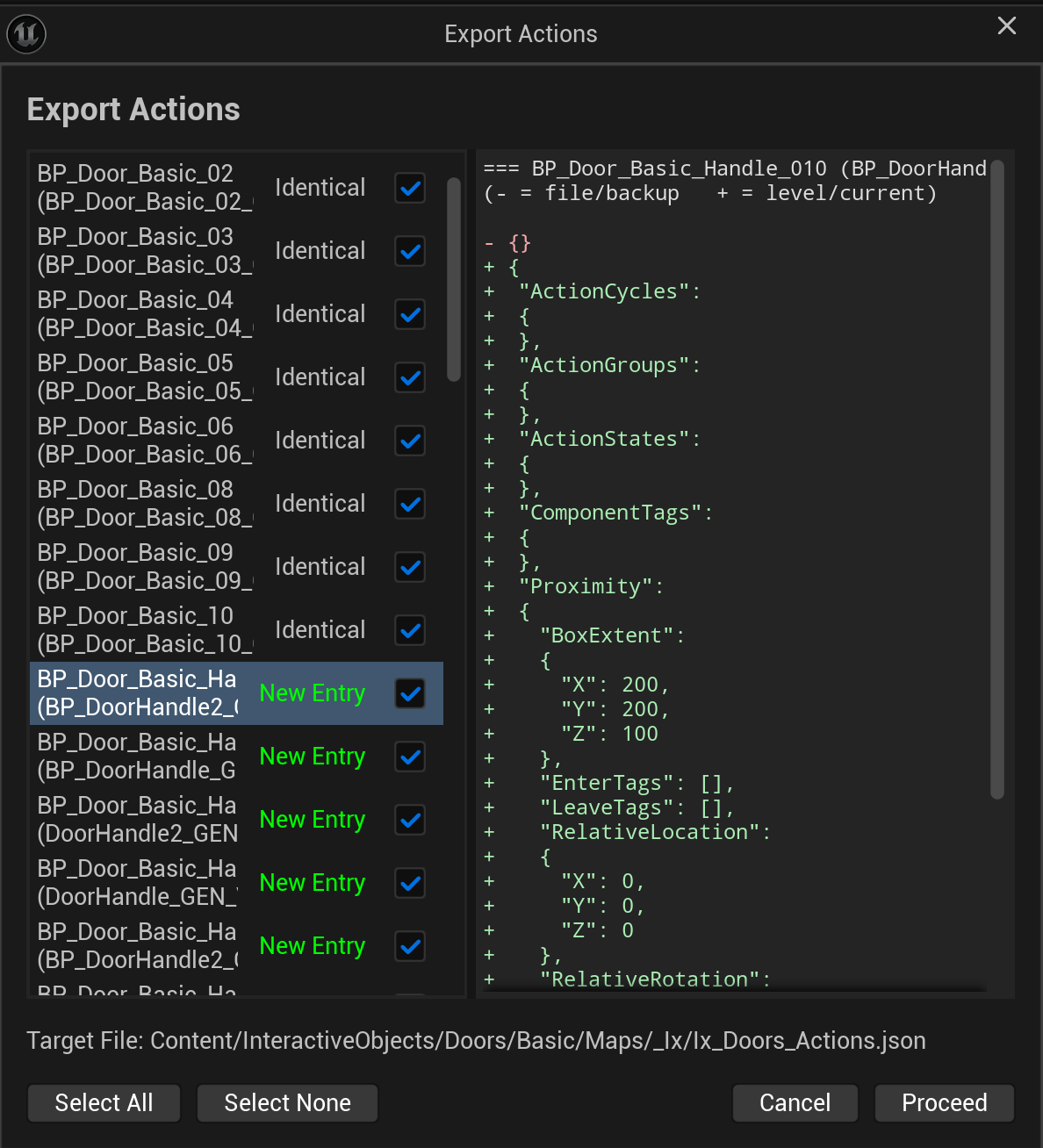Close the Export Actions dialog
1043x1148 pixels.
point(1007,25)
